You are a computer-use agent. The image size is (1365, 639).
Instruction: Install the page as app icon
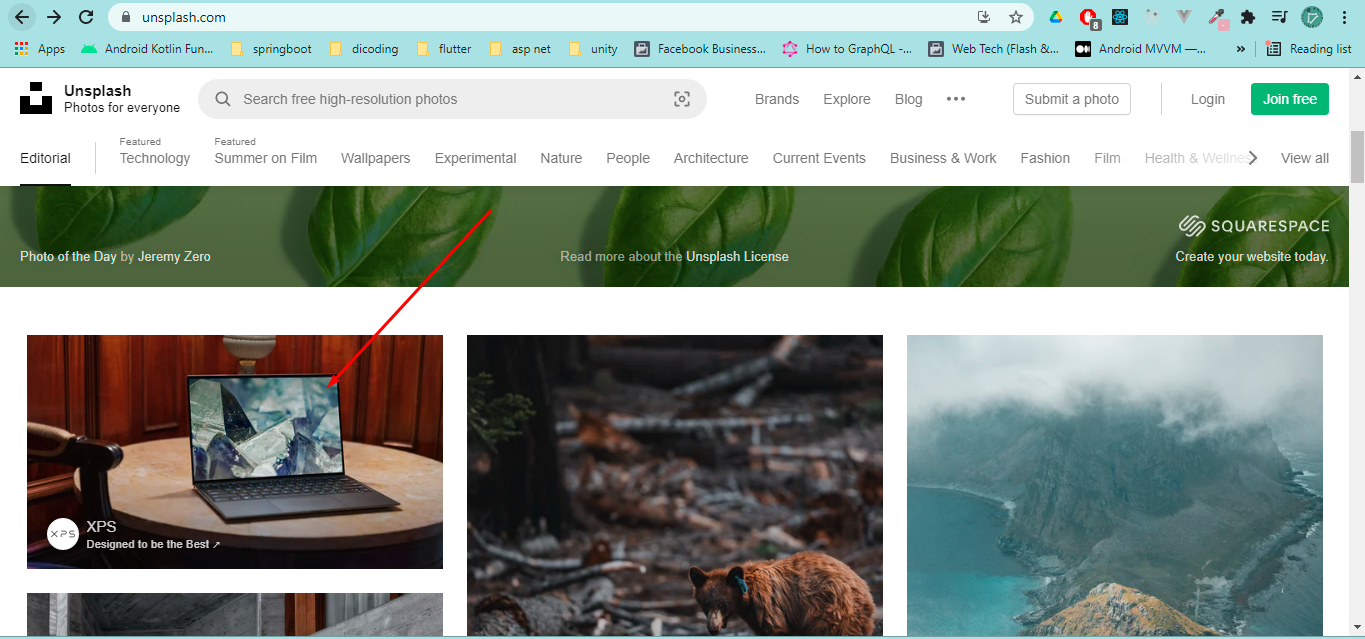pos(984,17)
